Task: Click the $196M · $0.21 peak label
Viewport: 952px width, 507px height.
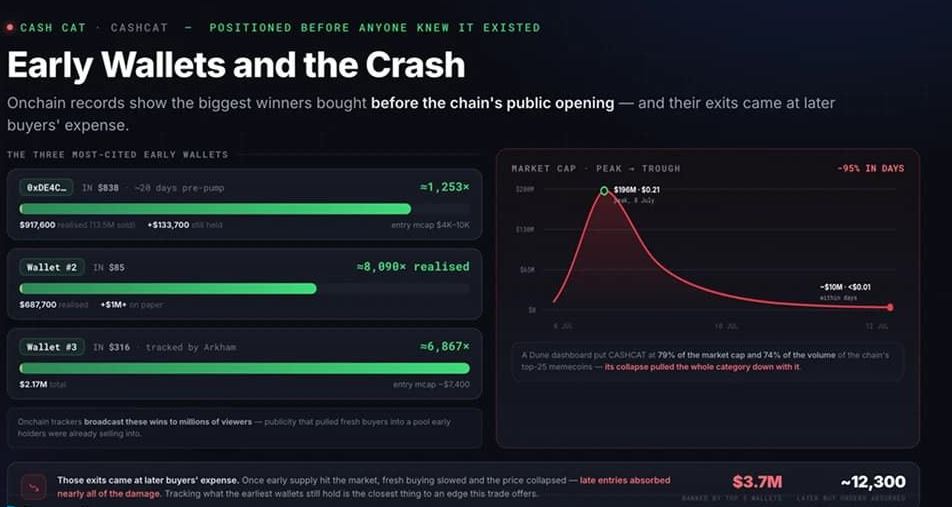Action: (x=636, y=190)
